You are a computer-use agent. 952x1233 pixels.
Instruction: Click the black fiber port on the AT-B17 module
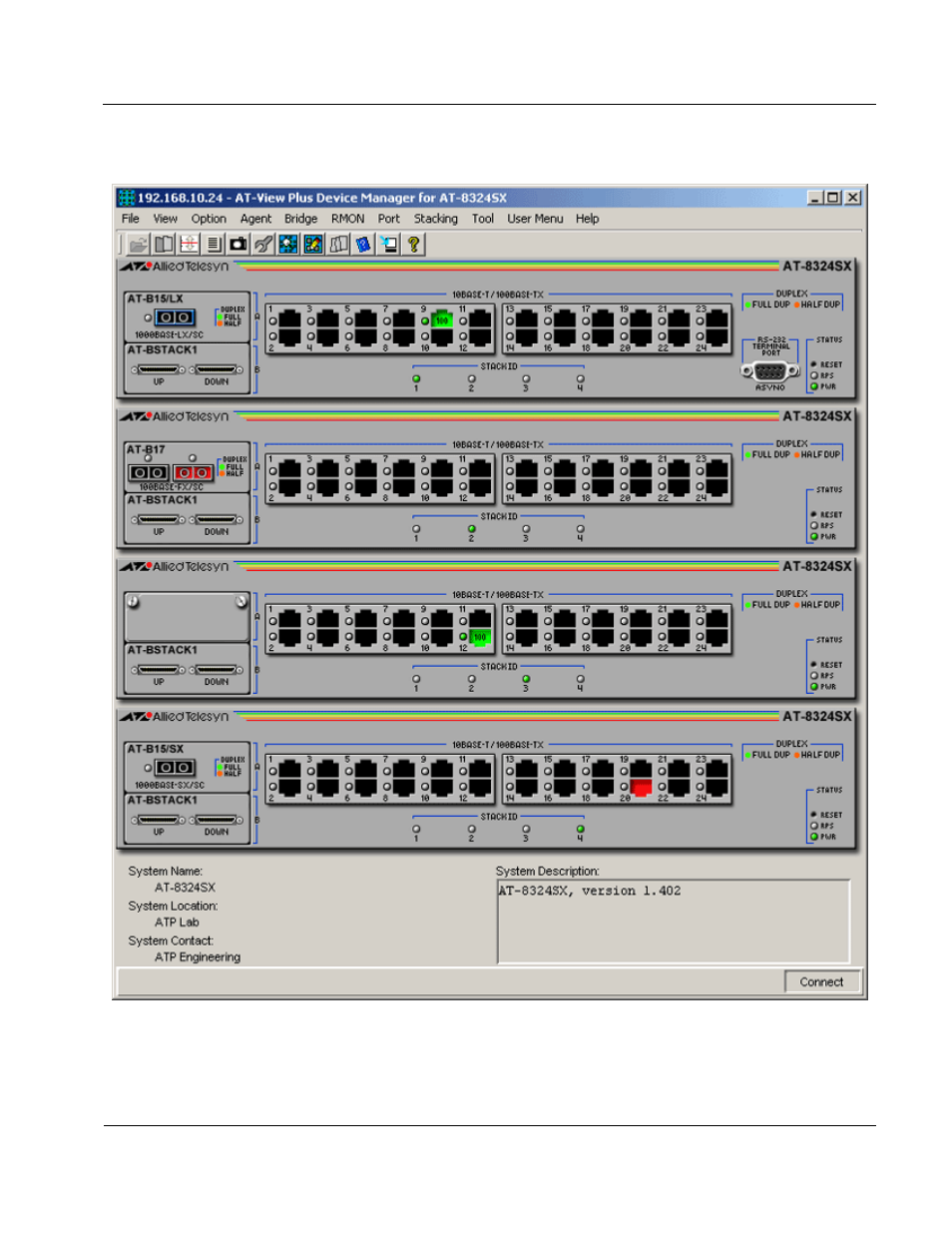149,472
